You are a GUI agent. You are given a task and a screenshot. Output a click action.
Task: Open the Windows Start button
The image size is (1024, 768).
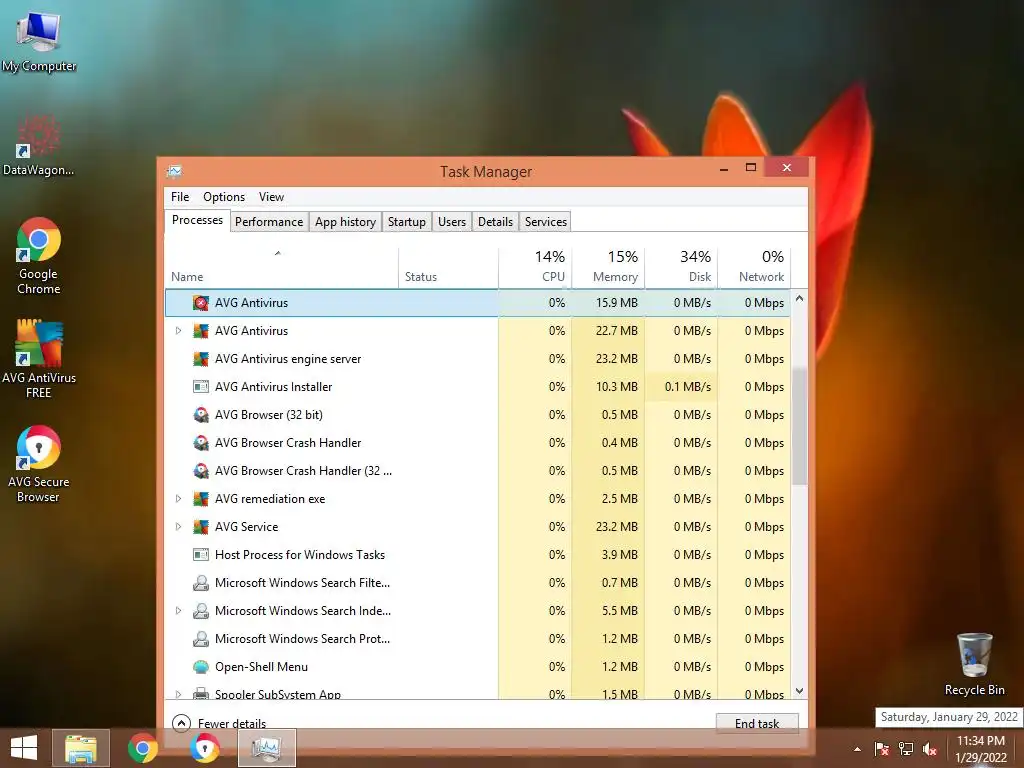(24, 748)
